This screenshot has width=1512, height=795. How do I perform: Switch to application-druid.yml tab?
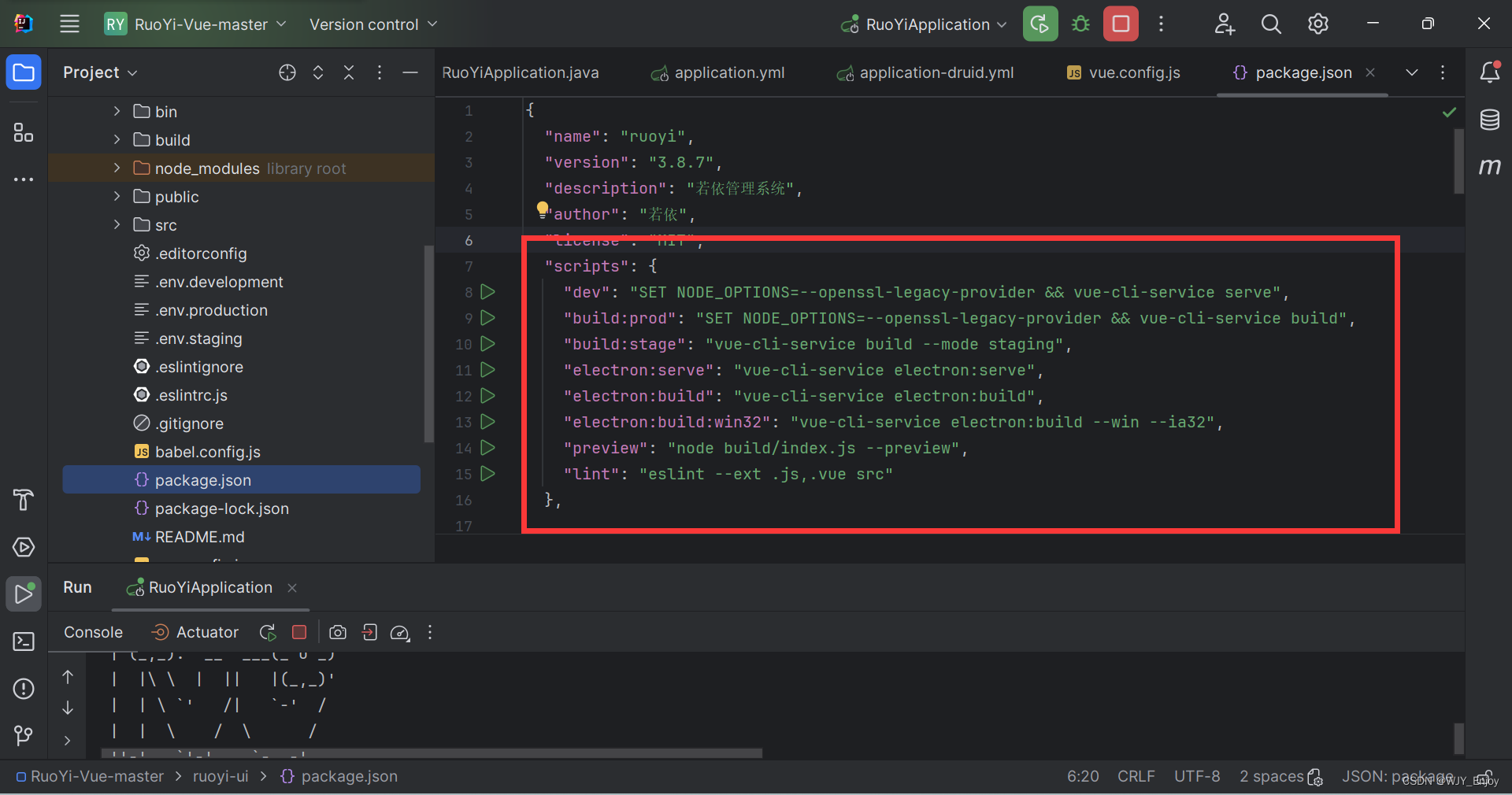(925, 72)
